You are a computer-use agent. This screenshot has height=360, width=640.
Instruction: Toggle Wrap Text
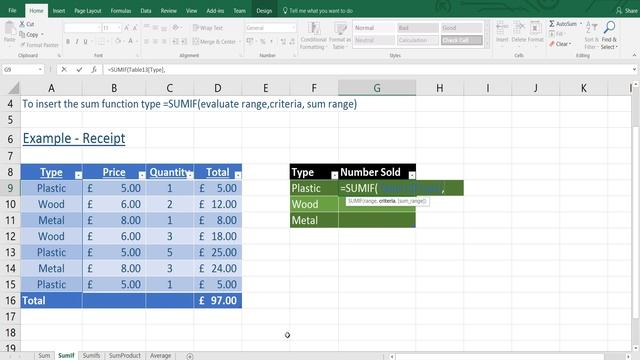(207, 28)
